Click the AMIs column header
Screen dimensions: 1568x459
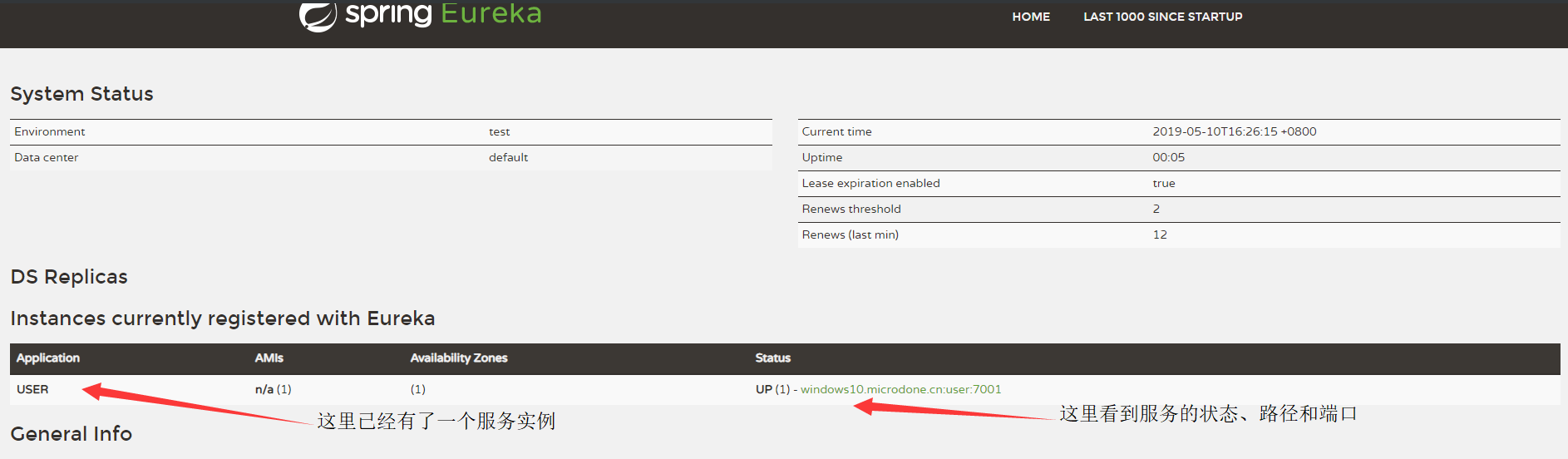(x=269, y=358)
